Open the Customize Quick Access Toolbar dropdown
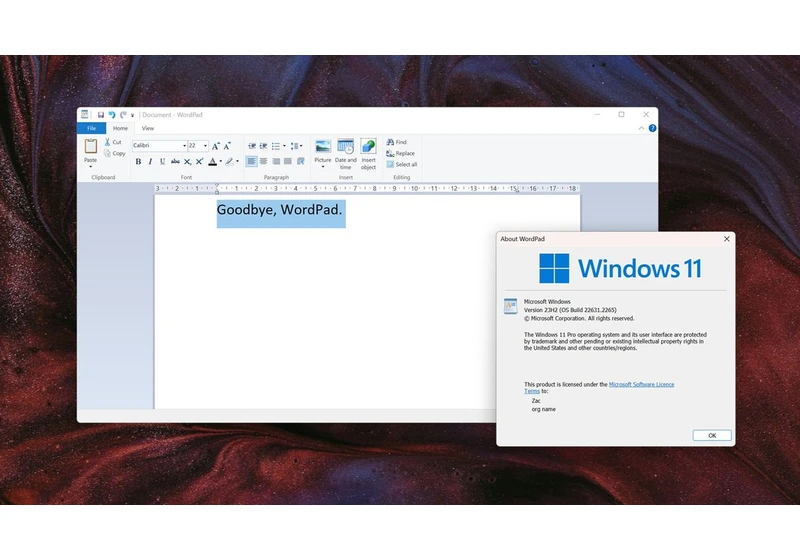This screenshot has width=800, height=560. tap(132, 115)
